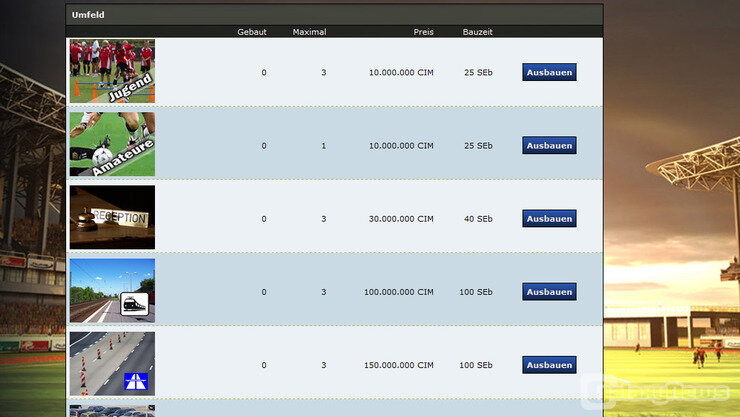740x417 pixels.
Task: Click the Jugend row price 10.000.000 CIM
Action: pos(401,72)
